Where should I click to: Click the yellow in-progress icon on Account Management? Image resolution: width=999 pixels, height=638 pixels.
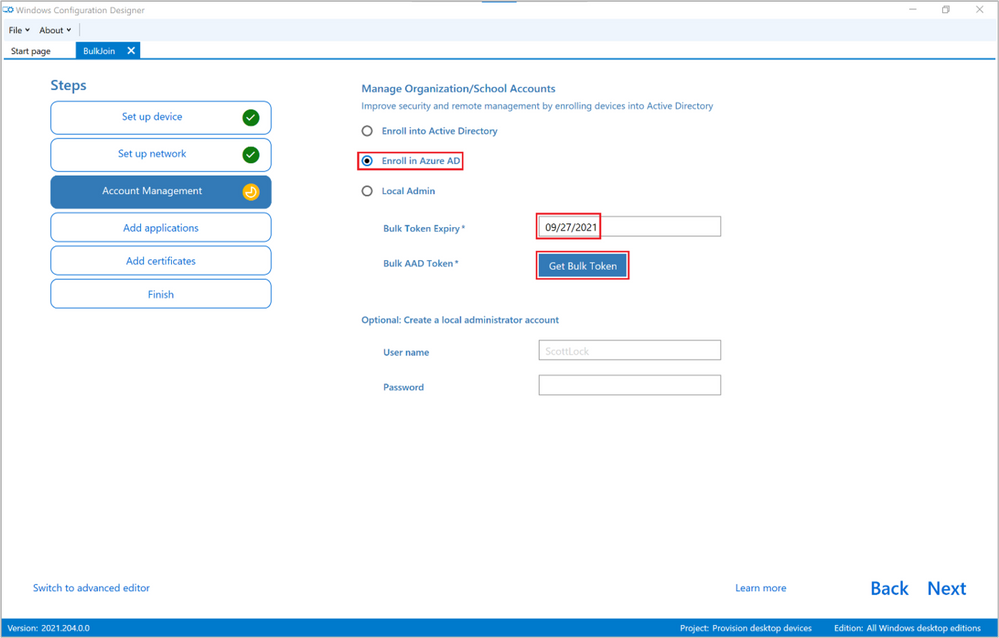click(x=251, y=192)
